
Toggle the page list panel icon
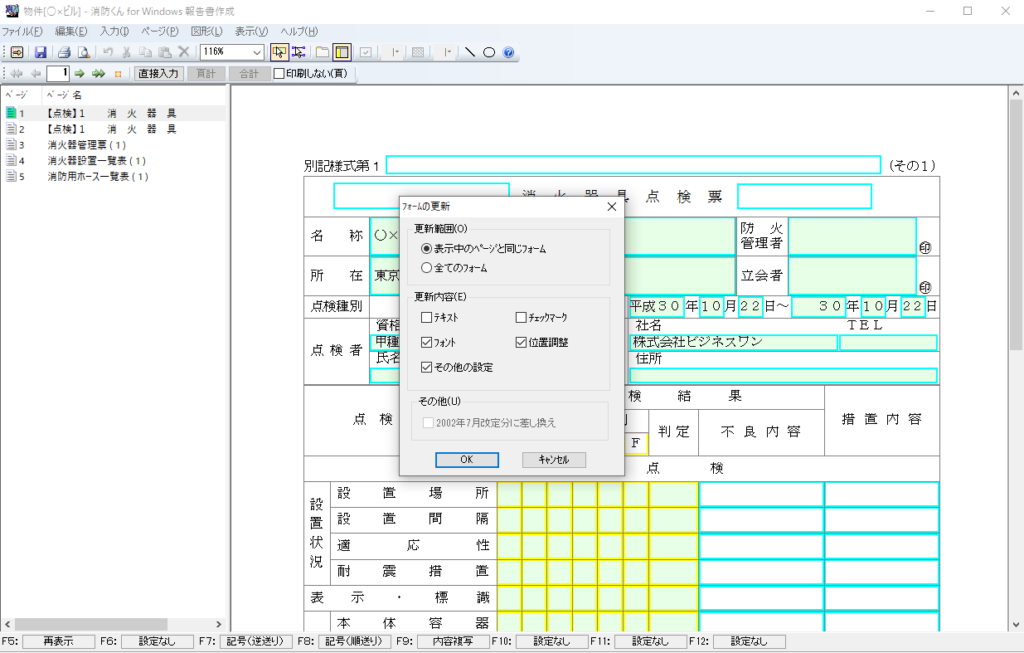[x=342, y=52]
